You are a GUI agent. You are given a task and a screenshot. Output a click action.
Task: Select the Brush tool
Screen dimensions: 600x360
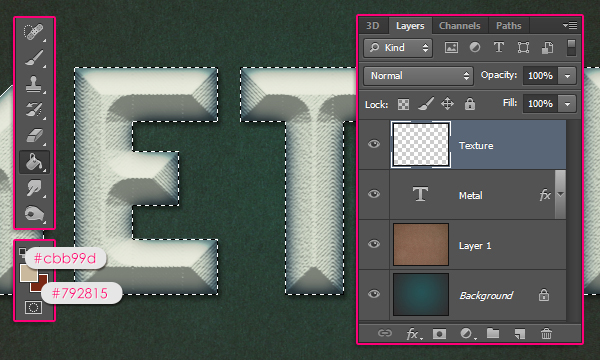tap(34, 58)
